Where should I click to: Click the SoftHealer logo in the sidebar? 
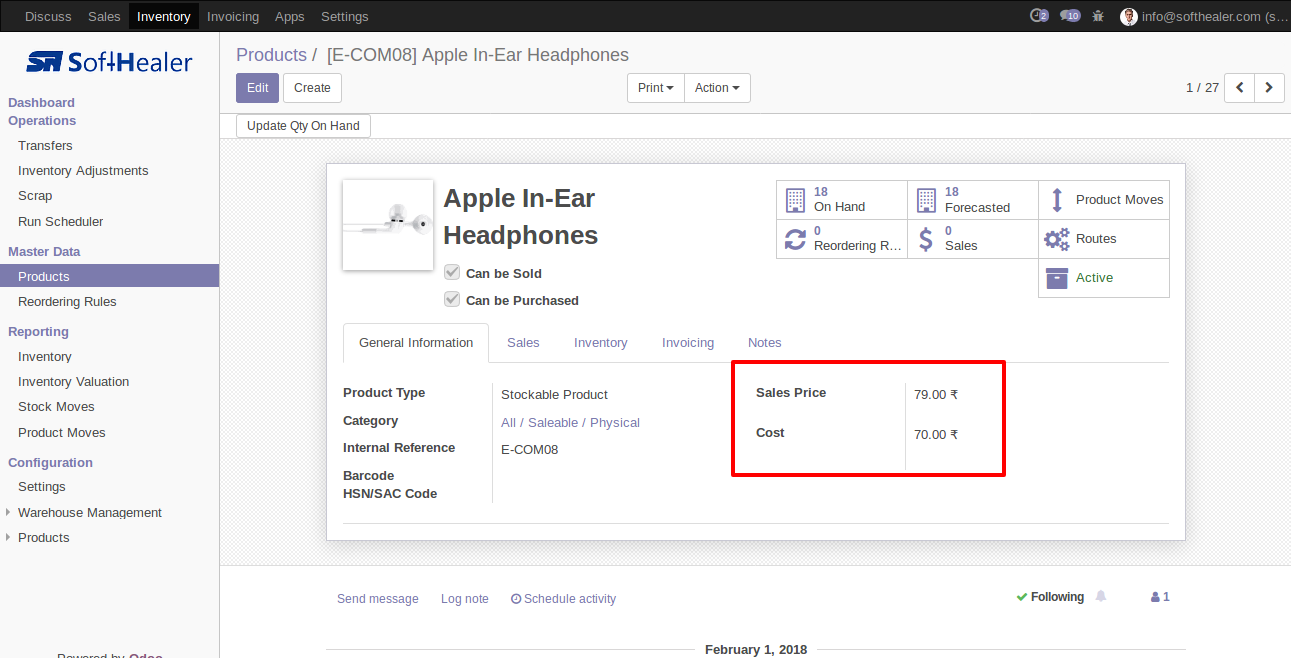[x=109, y=62]
